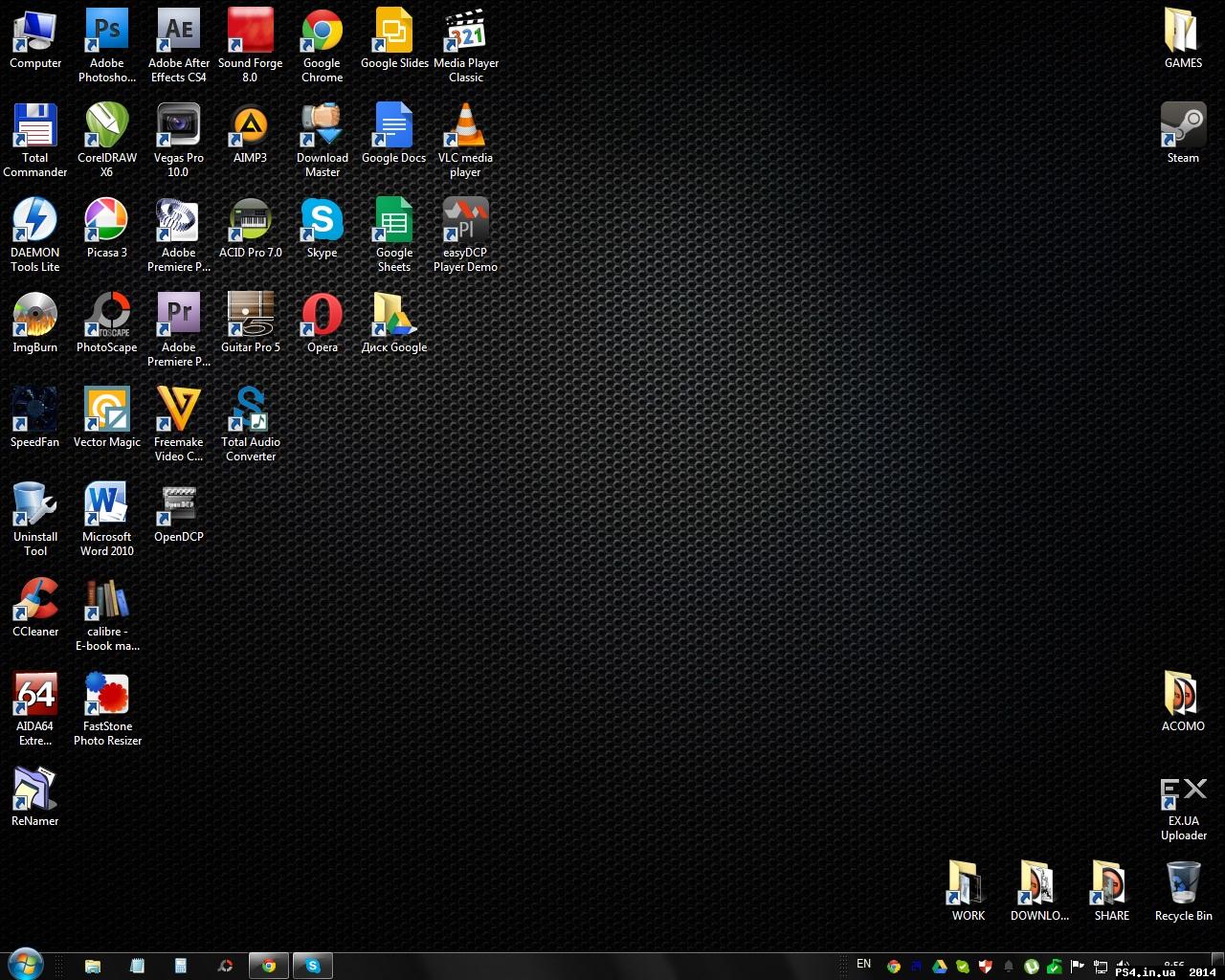
Task: Select the Opera browser desktop shortcut
Action: [322, 317]
